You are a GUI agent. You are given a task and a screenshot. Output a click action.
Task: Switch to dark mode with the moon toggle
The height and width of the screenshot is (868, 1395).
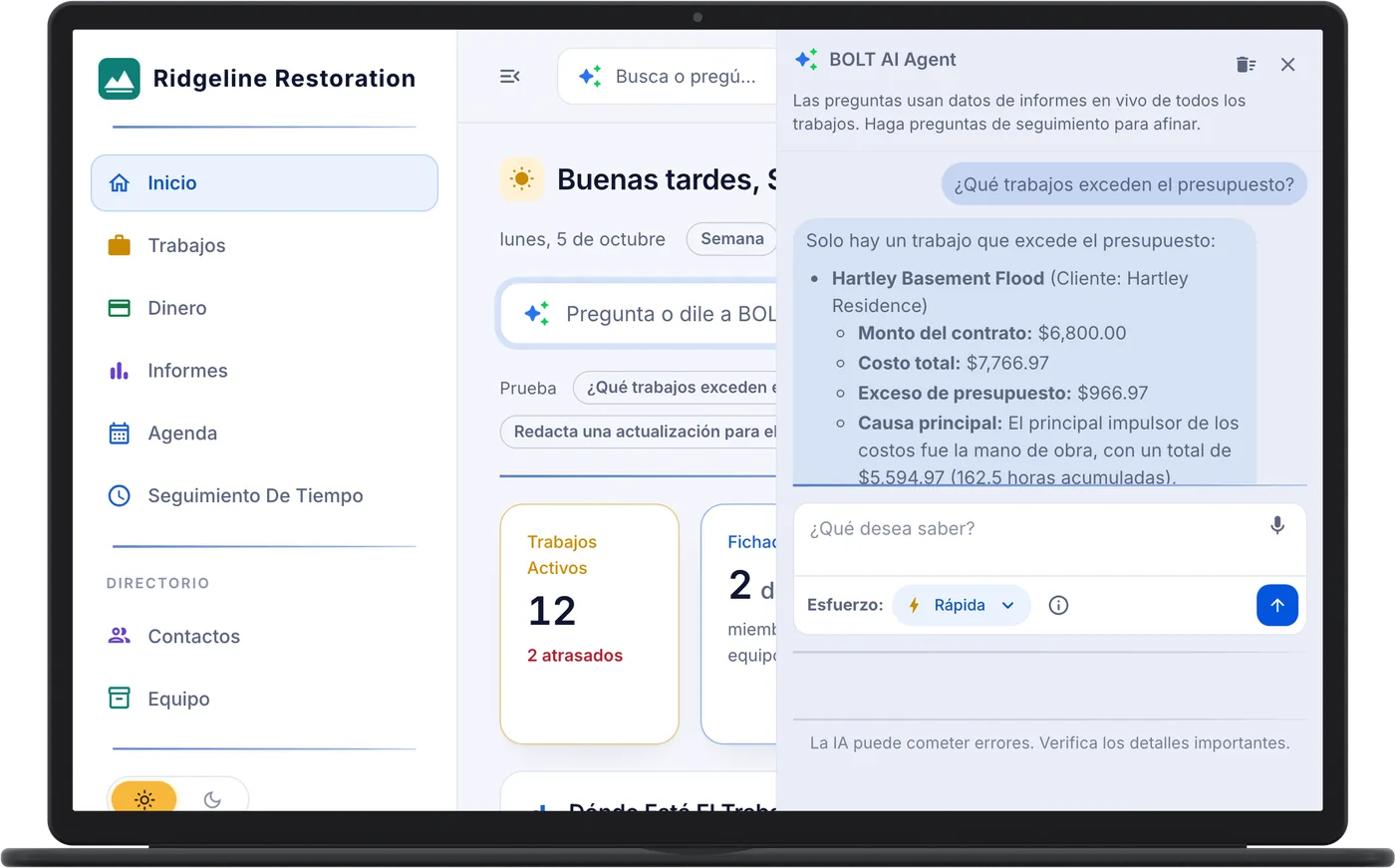[212, 799]
